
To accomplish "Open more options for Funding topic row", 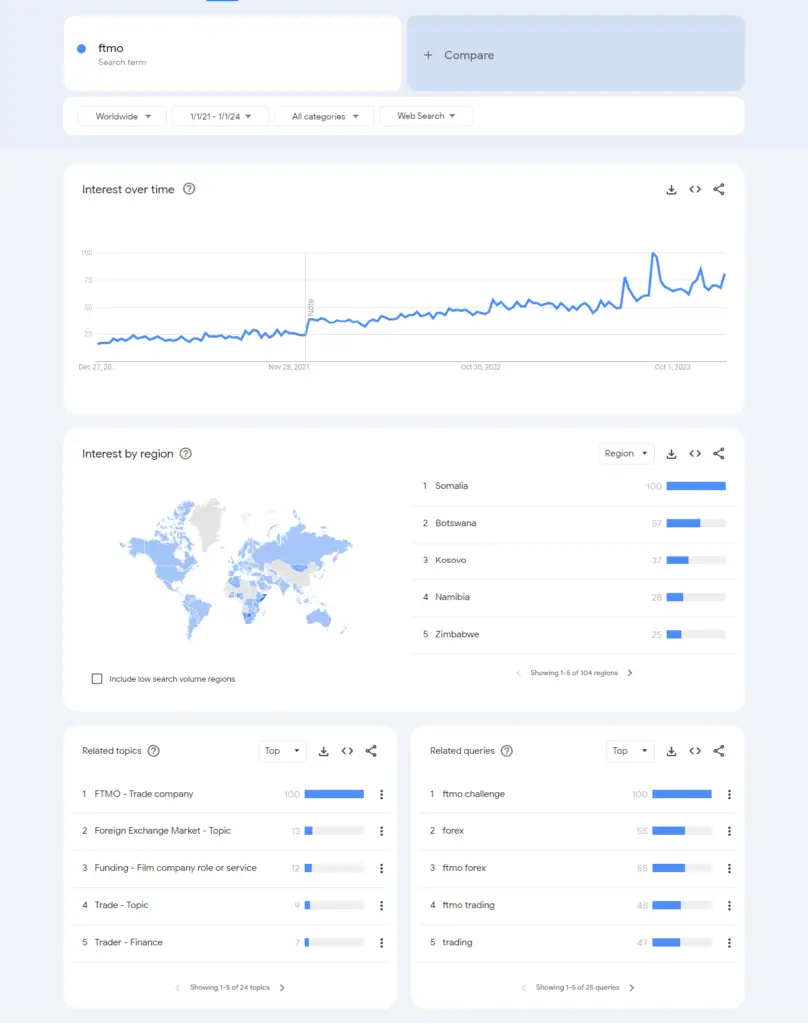I will pyautogui.click(x=381, y=868).
